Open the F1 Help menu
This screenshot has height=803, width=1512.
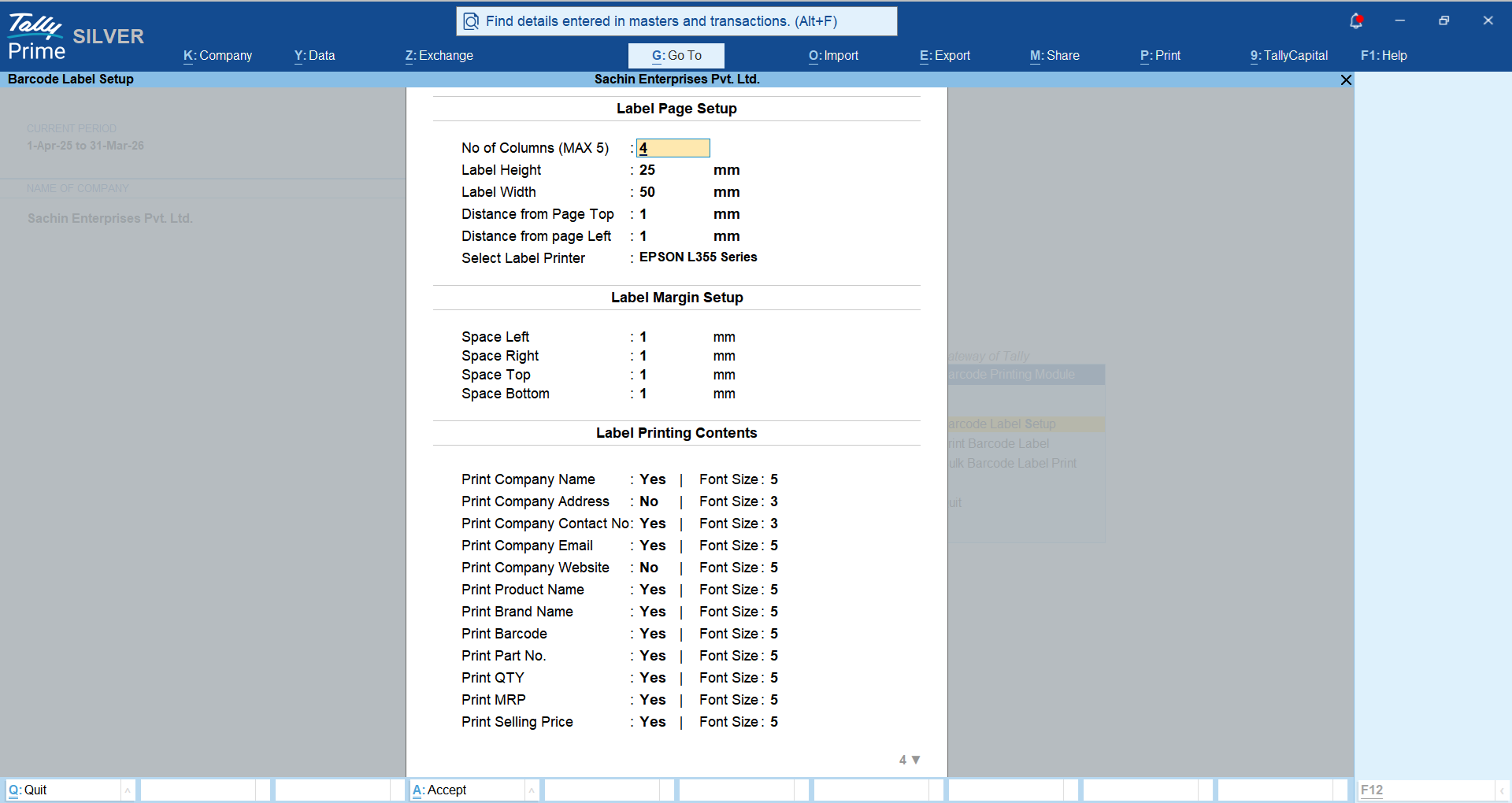pos(1384,56)
